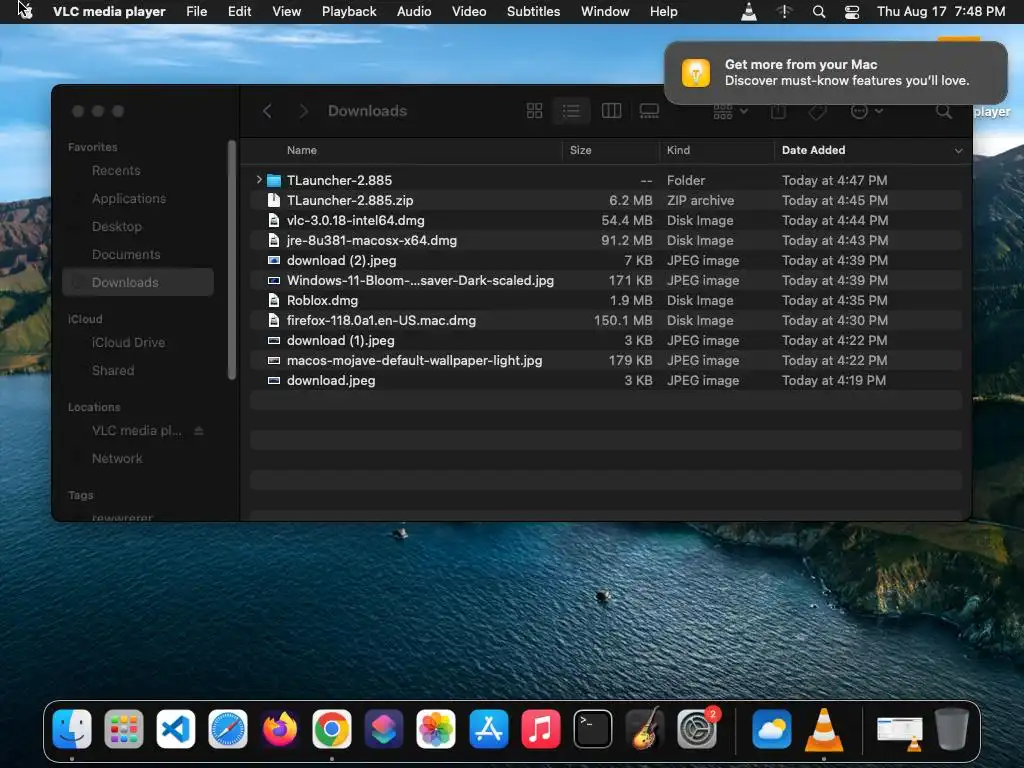Screen dimensions: 1024x768
Task: Select Network under Locations
Action: tap(137, 458)
